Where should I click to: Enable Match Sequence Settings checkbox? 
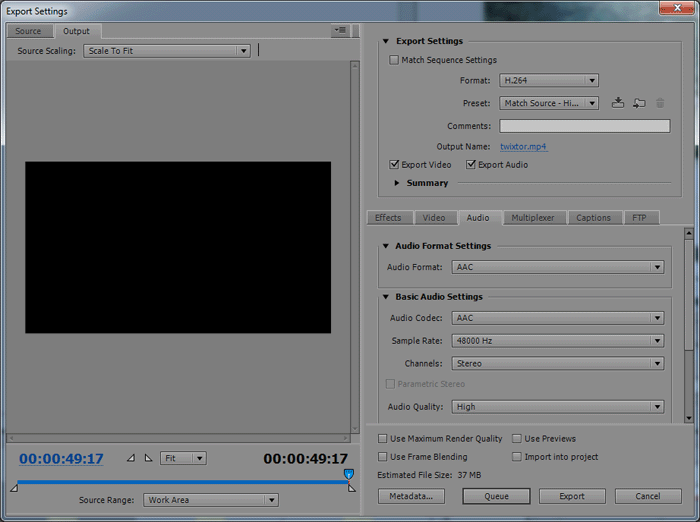[x=394, y=60]
